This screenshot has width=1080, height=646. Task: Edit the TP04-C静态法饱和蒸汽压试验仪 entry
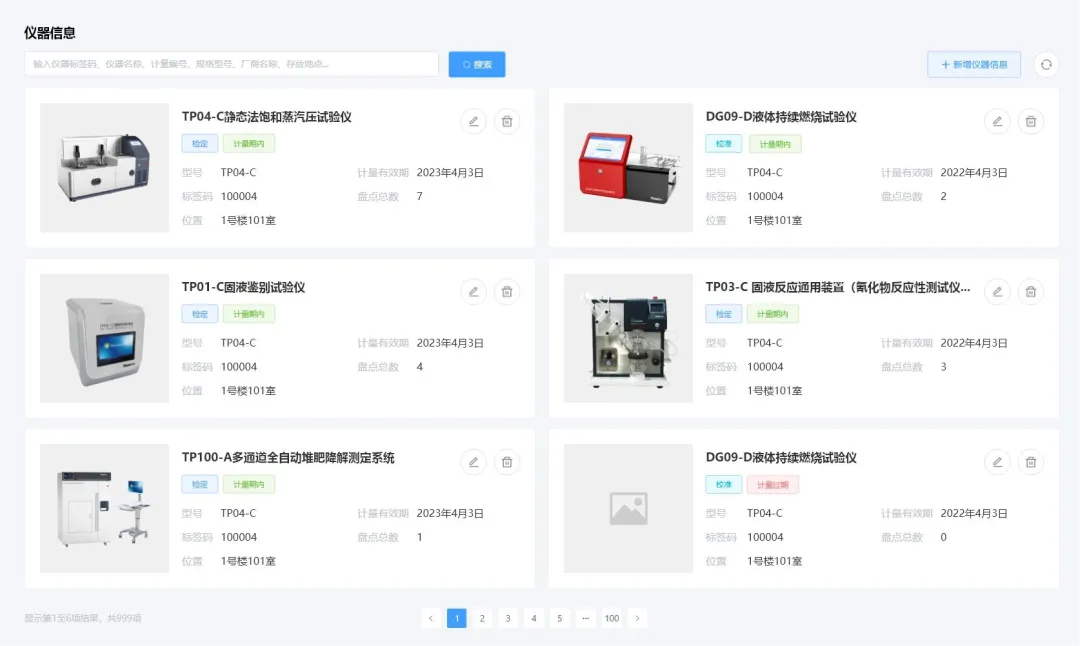(473, 121)
